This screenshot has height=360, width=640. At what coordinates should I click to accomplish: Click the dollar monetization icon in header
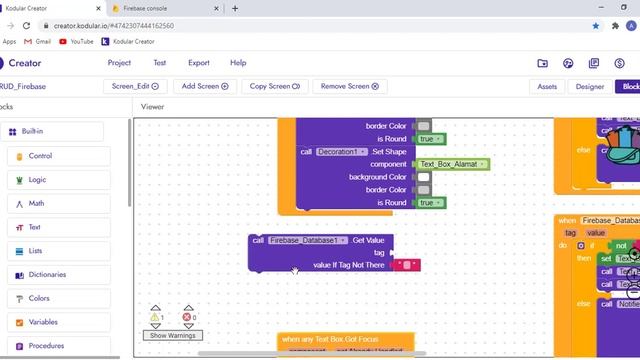coord(619,63)
